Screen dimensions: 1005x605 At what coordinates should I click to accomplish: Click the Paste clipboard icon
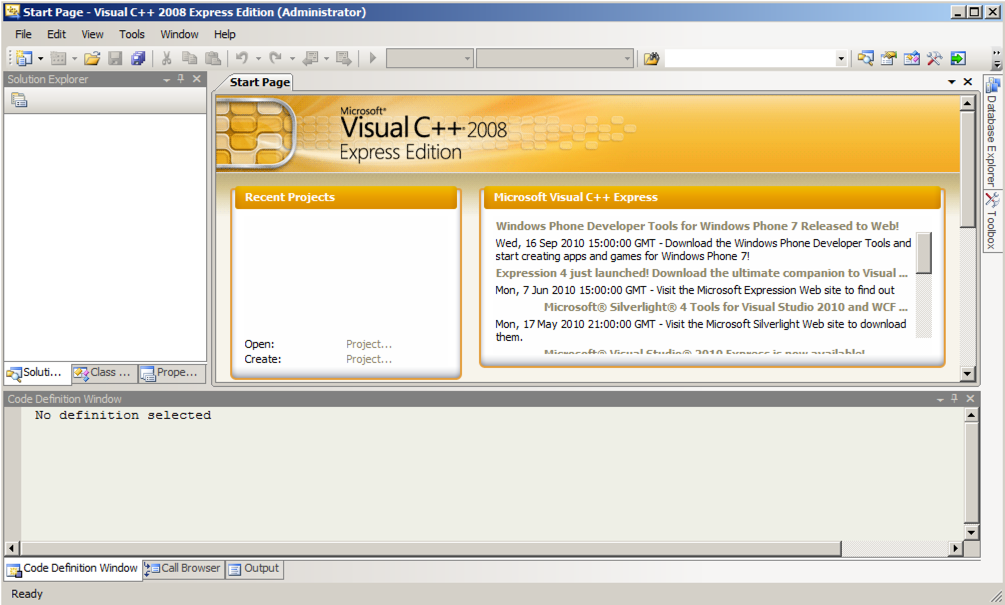point(213,58)
